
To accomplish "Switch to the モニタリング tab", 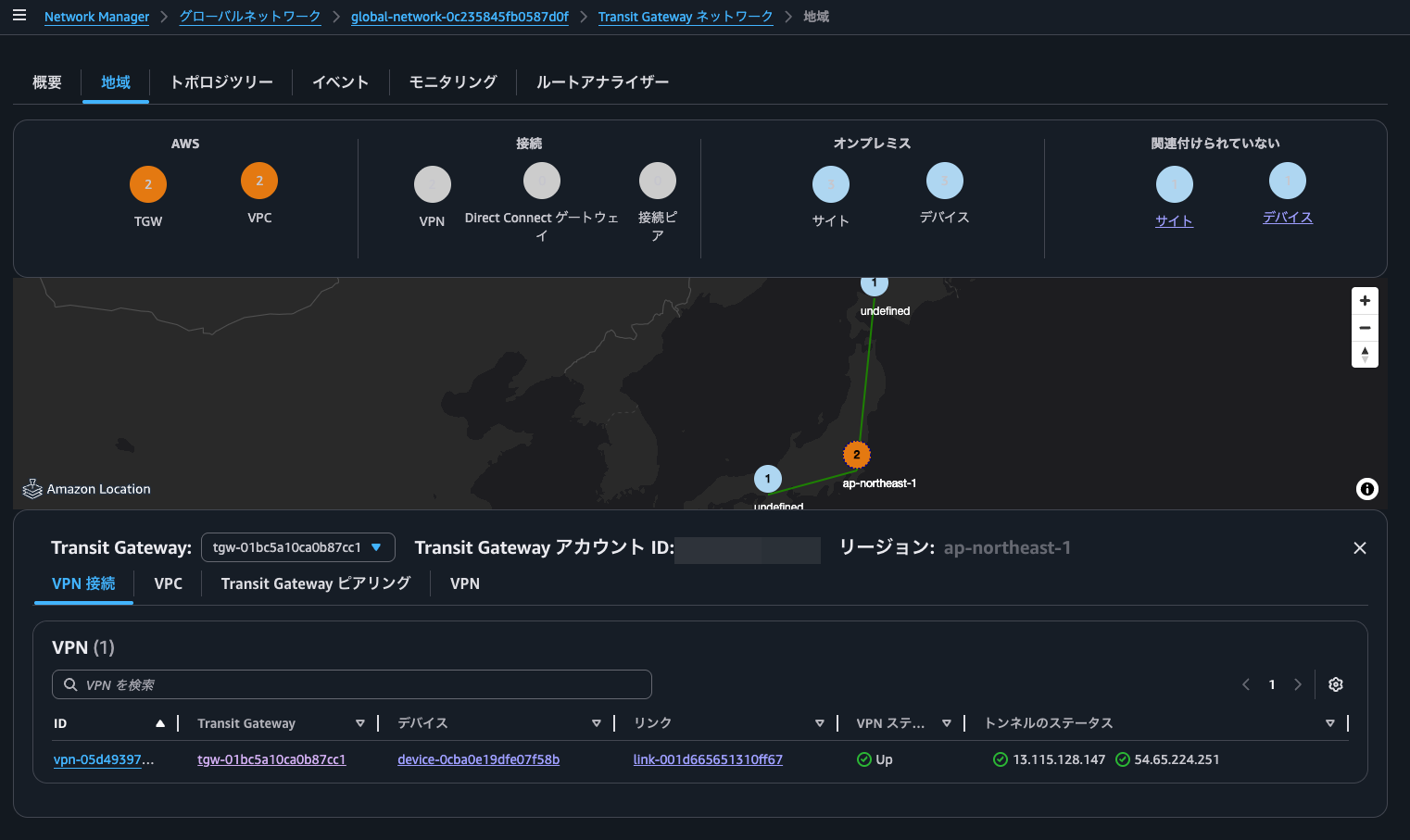I will (x=453, y=82).
